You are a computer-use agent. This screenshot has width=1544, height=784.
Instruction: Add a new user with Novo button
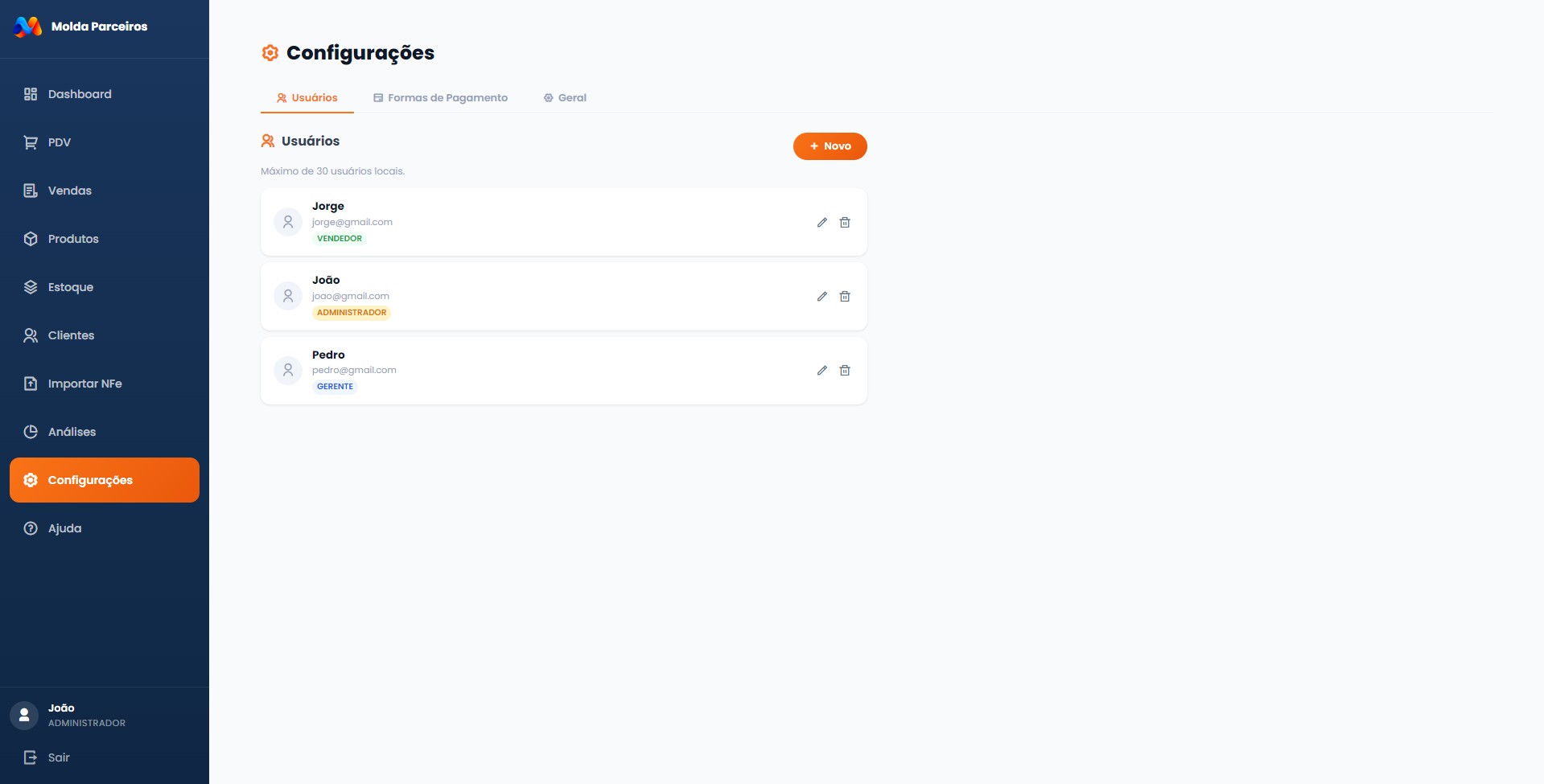coord(830,146)
